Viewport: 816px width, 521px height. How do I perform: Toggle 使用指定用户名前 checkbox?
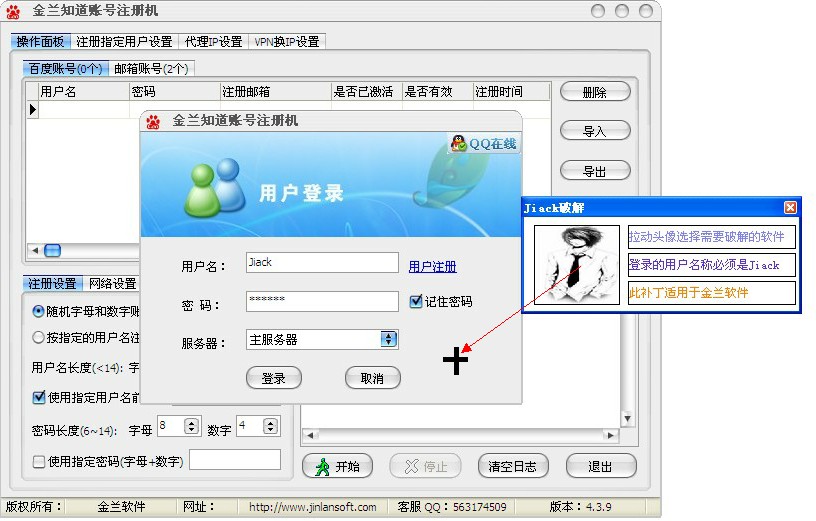pos(39,397)
